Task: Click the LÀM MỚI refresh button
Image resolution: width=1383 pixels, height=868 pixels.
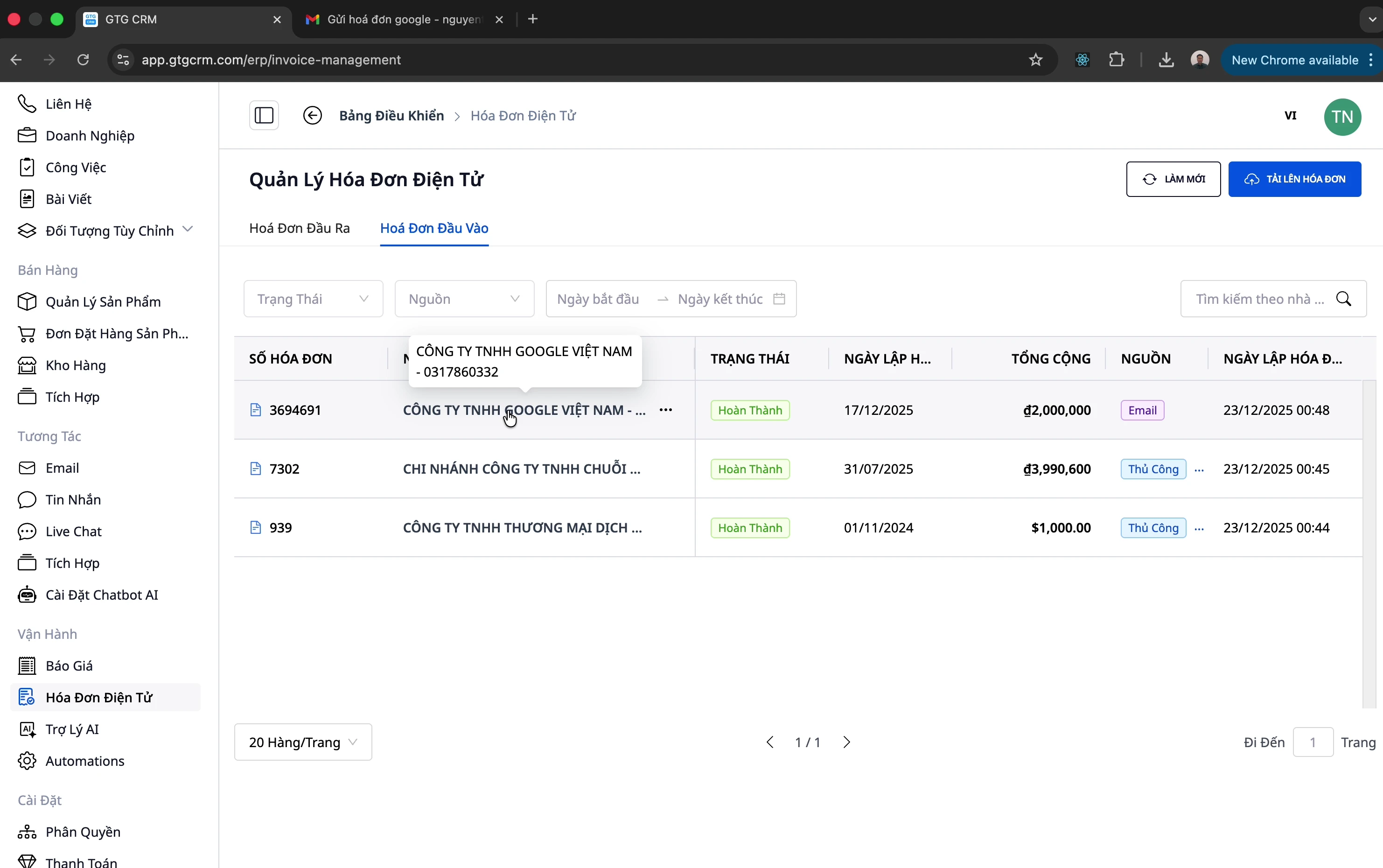Action: tap(1173, 179)
